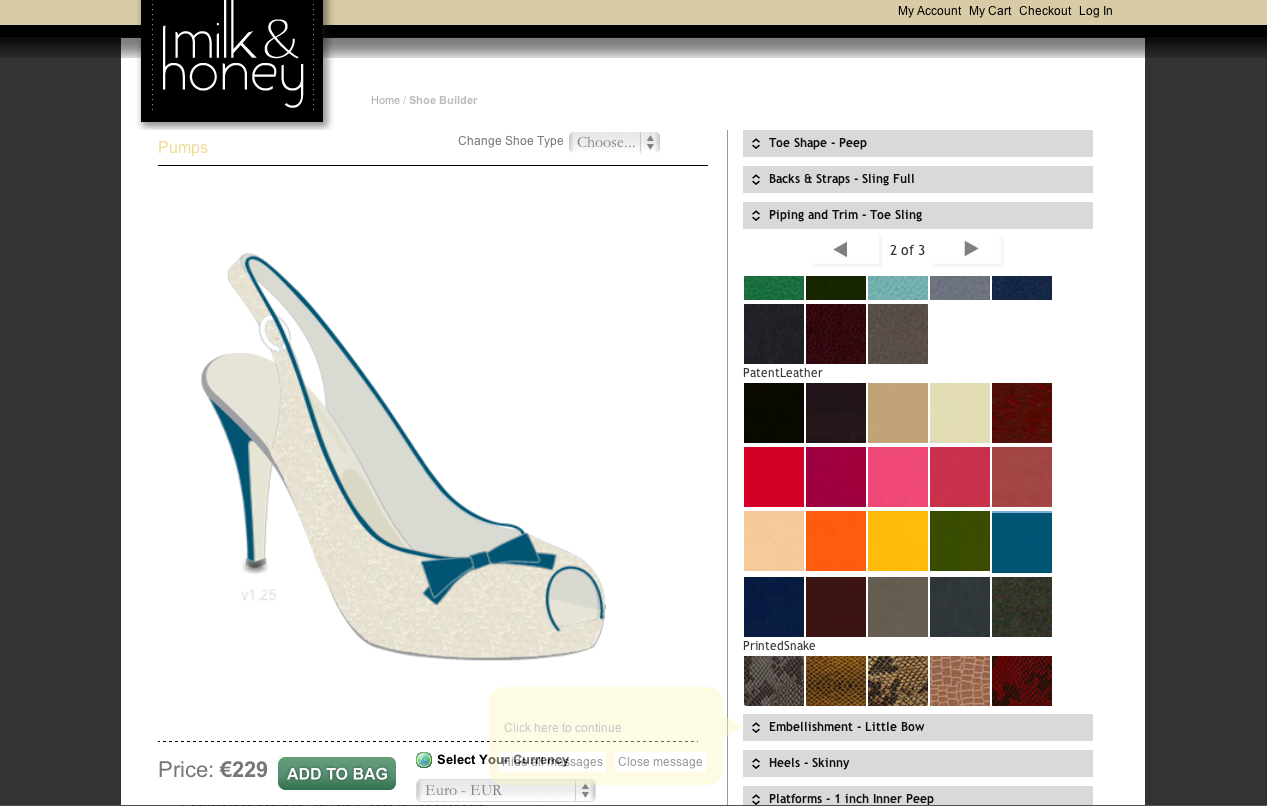
Task: Pick the orange patent leather swatch
Action: pyautogui.click(x=836, y=541)
